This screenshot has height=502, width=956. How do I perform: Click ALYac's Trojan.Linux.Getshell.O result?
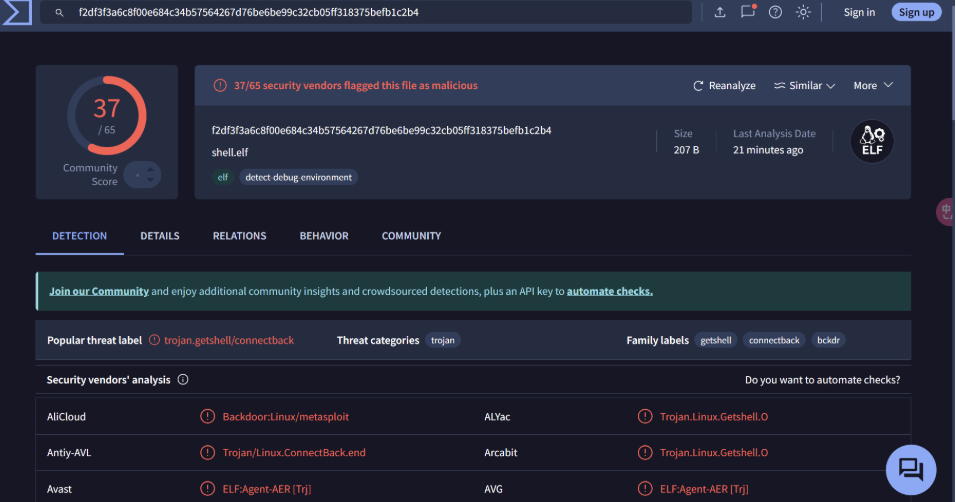714,417
